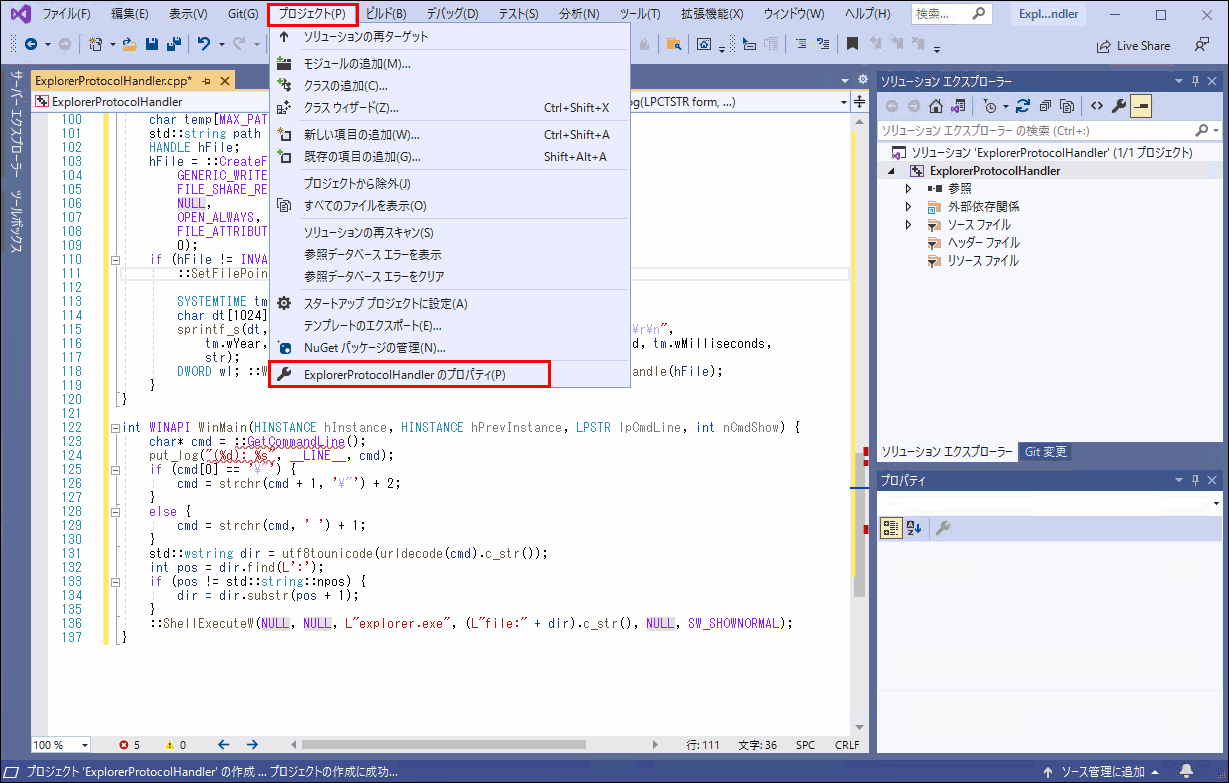This screenshot has width=1229, height=783.
Task: Open the zoom 100 % dropdown
Action: click(83, 745)
